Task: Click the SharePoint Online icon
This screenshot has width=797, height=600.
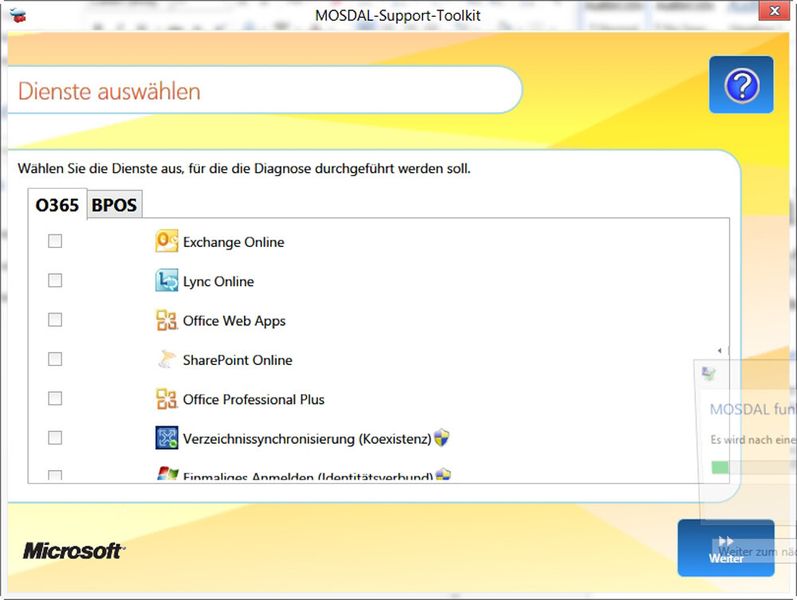Action: [167, 359]
